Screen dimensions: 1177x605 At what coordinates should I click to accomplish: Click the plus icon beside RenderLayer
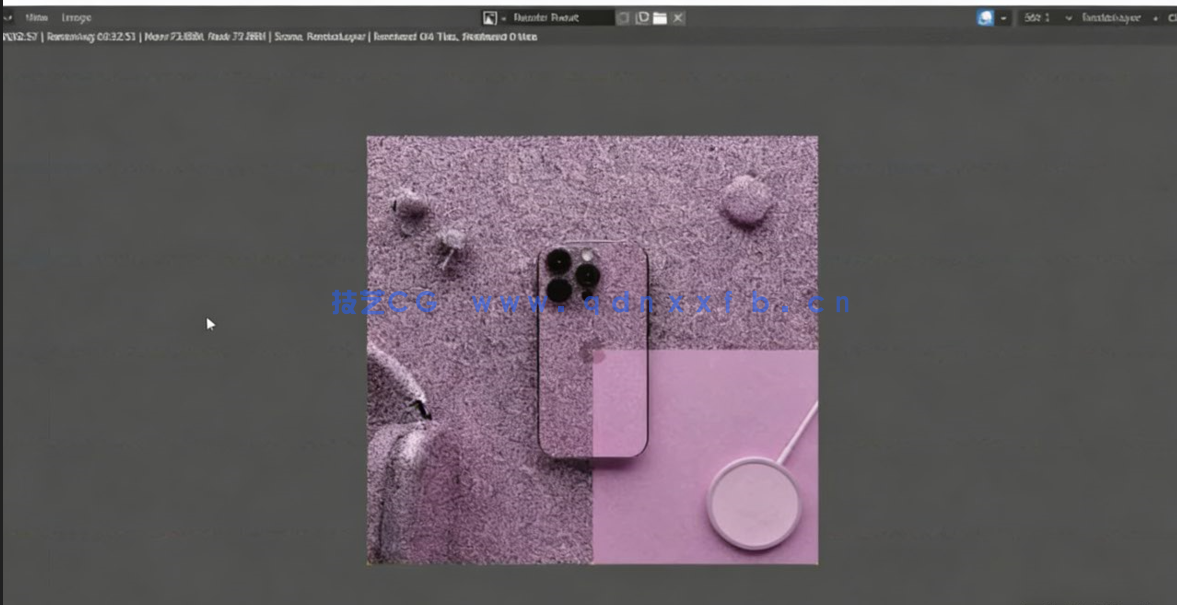pyautogui.click(x=1155, y=17)
